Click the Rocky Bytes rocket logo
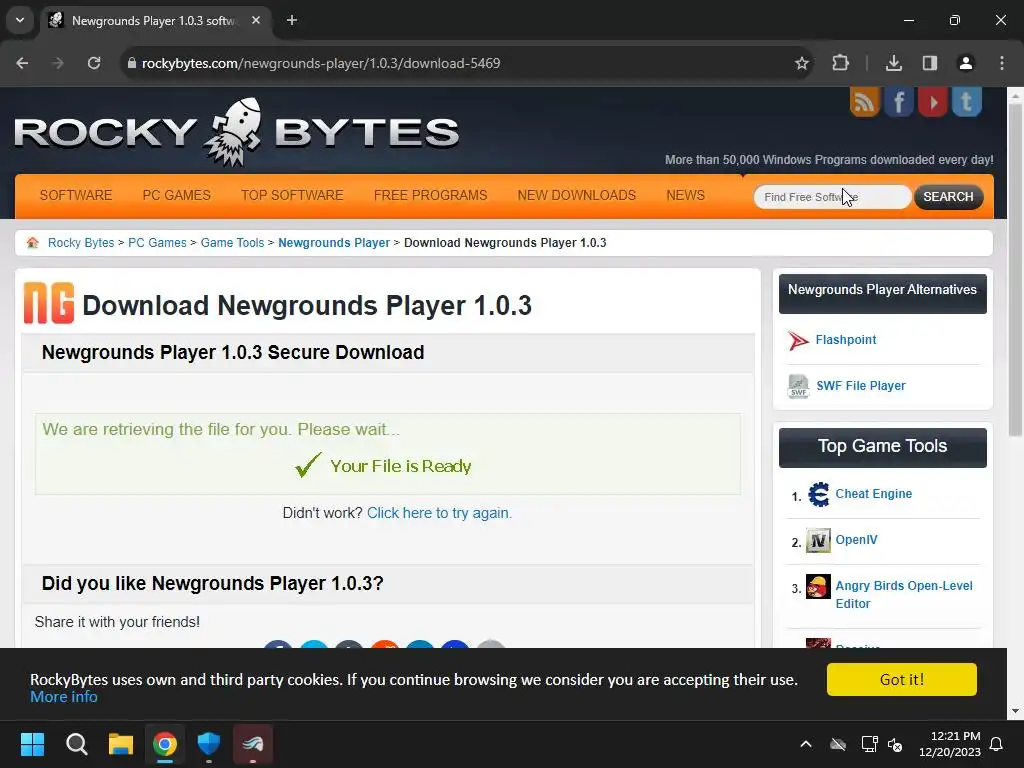 tap(236, 131)
